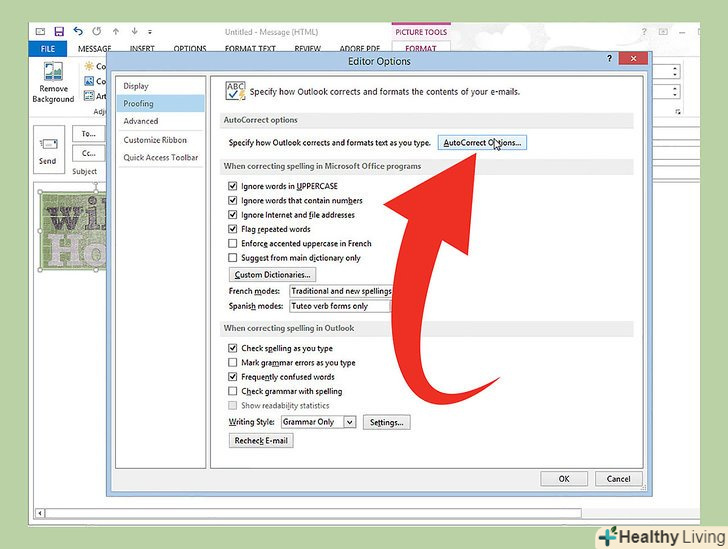Click the mail icon in title bar
Image resolution: width=728 pixels, height=549 pixels.
[41, 31]
